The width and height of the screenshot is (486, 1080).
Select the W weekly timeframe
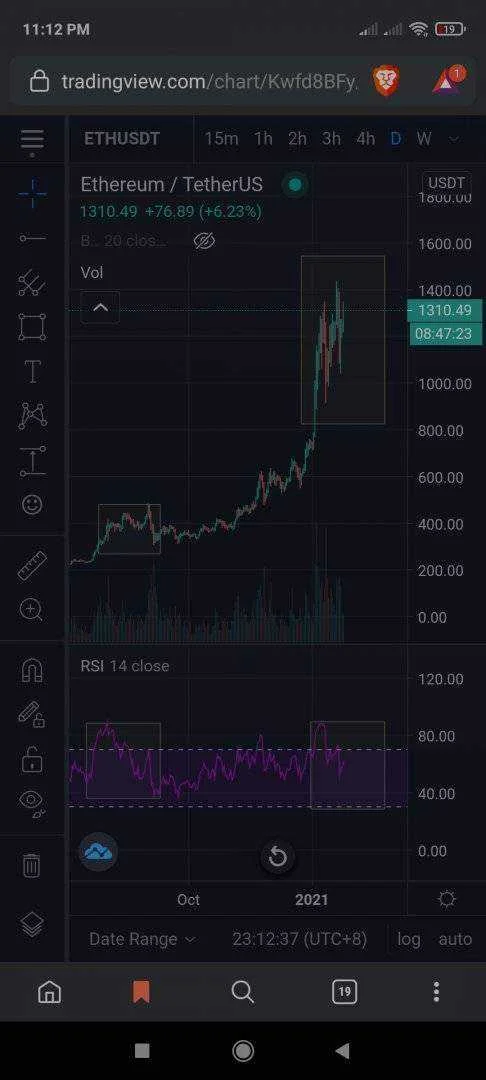(x=424, y=138)
